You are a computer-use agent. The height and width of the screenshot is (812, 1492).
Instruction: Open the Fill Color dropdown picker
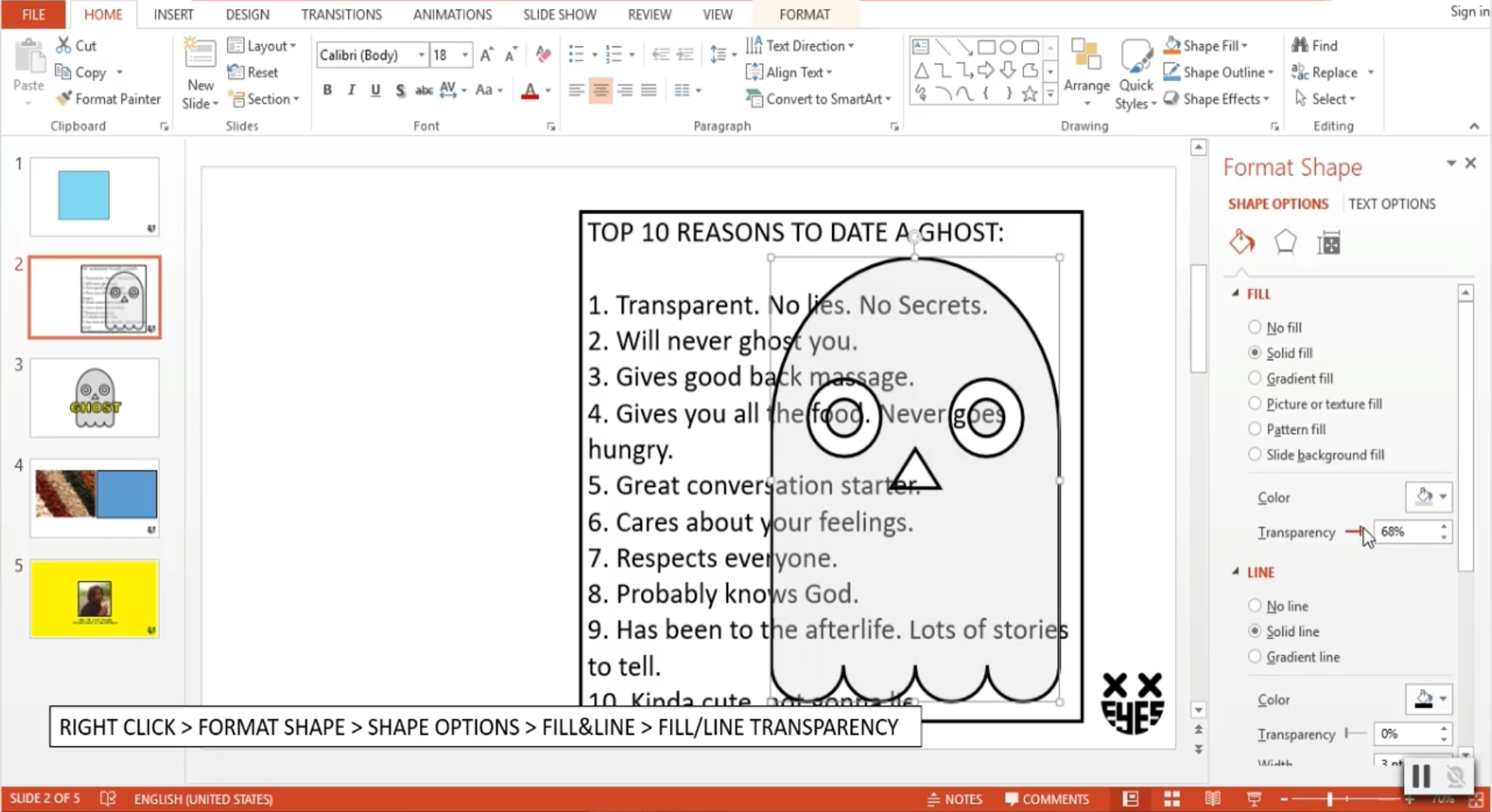[x=1428, y=497]
